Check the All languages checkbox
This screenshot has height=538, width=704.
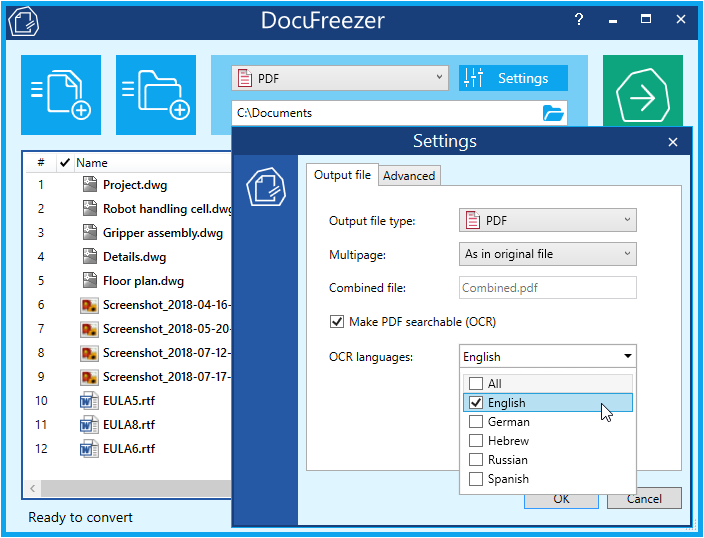point(475,384)
